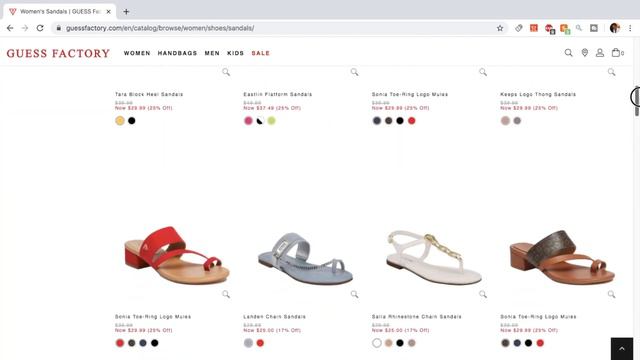The height and width of the screenshot is (360, 640).
Task: Select red swatch for Landen Chain Sandals
Action: tap(260, 343)
